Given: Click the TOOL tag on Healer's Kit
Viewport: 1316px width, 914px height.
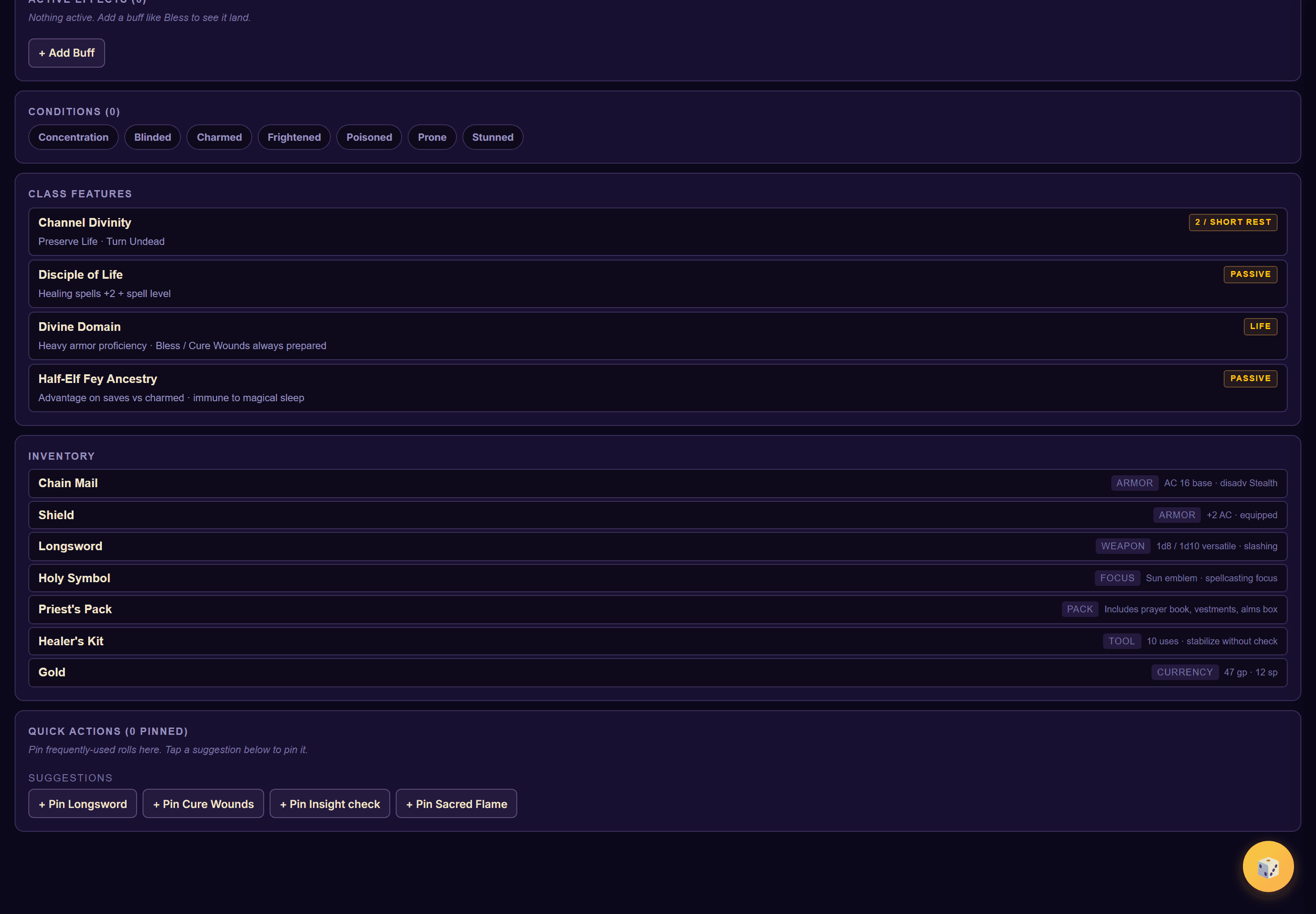Looking at the screenshot, I should (1121, 641).
